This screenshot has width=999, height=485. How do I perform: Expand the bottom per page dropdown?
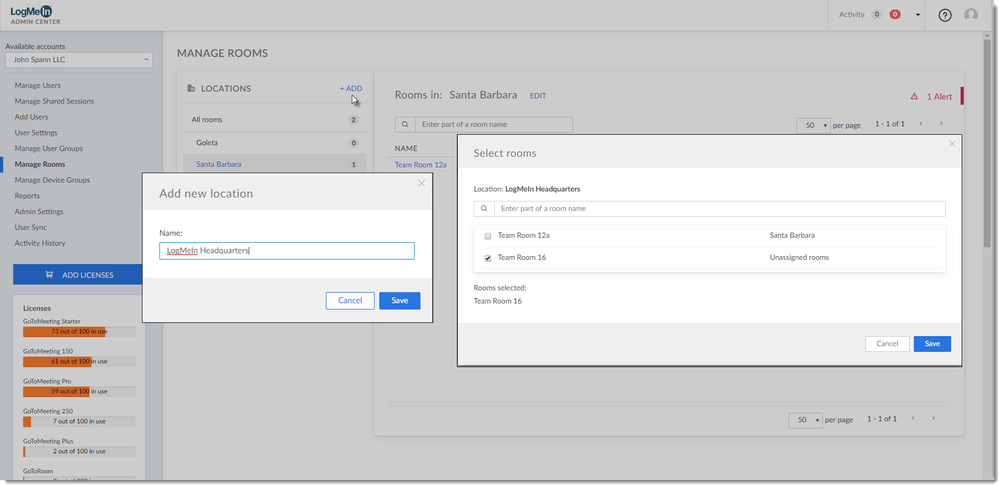[805, 420]
